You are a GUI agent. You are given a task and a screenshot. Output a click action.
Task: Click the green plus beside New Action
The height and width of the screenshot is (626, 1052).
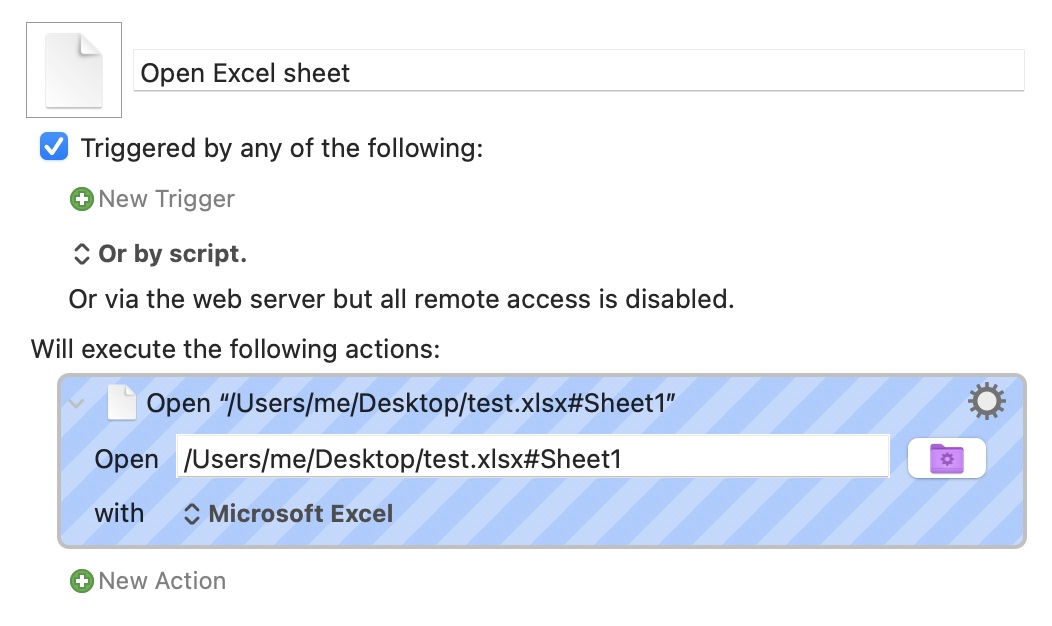[82, 581]
